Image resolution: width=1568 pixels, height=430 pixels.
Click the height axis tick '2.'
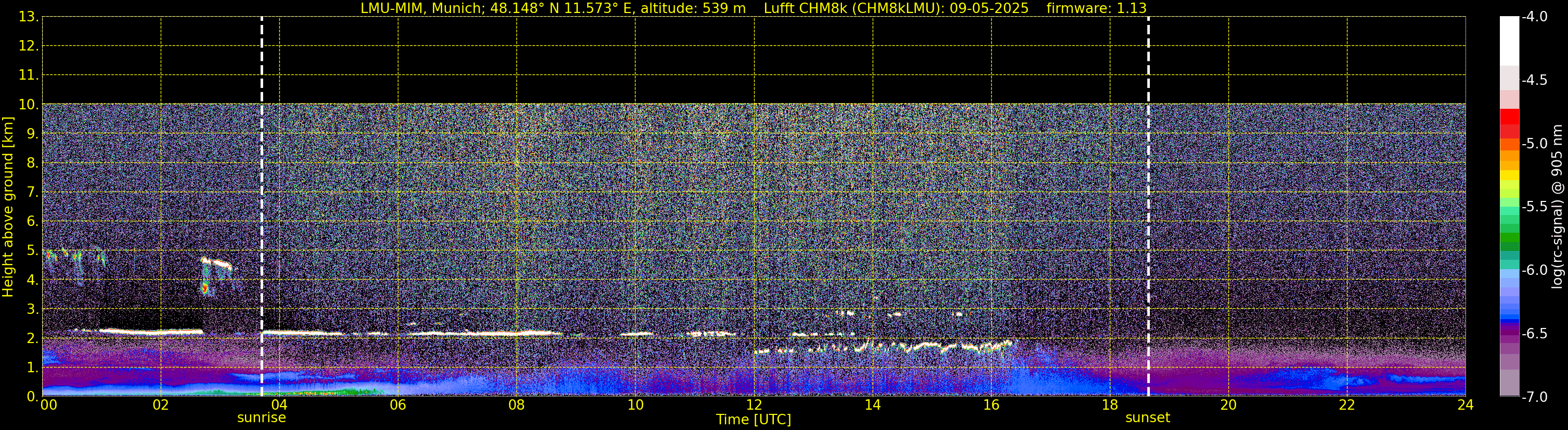coord(32,339)
